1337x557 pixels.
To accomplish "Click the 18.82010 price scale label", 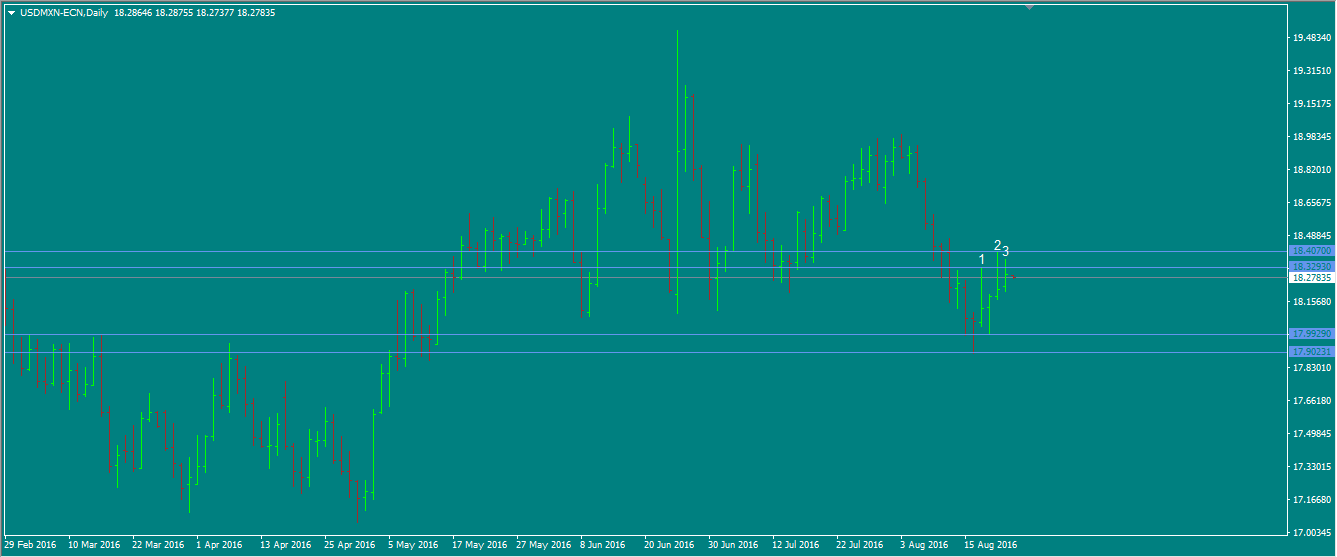I will pyautogui.click(x=1311, y=170).
